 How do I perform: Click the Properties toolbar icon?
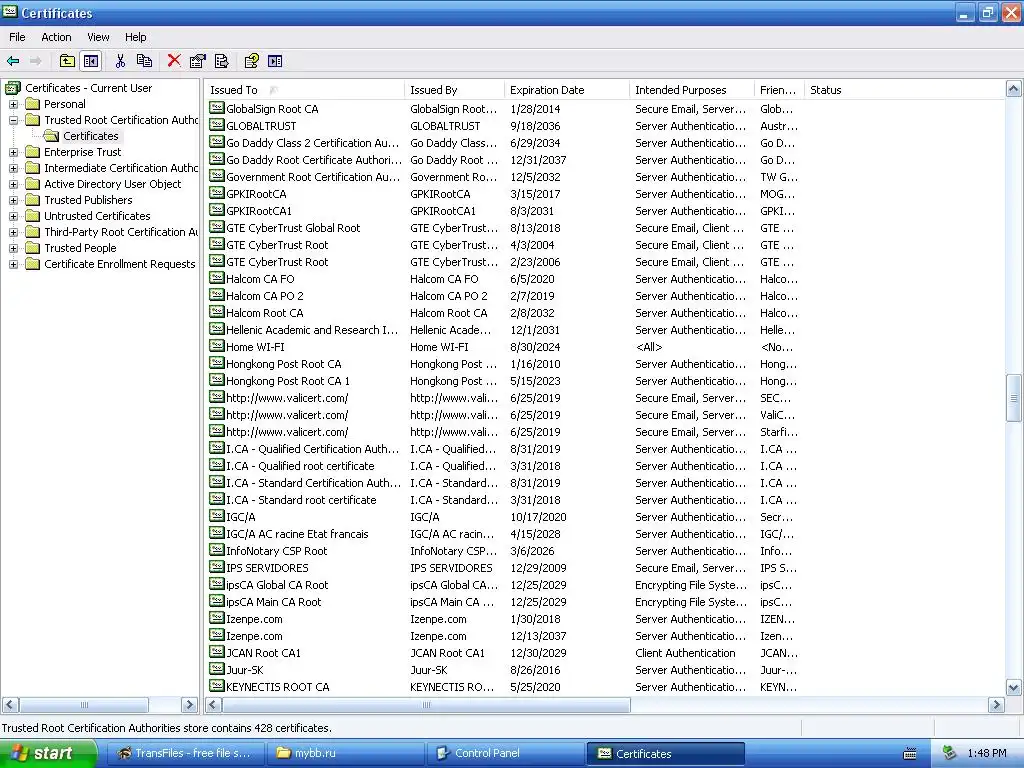click(197, 61)
